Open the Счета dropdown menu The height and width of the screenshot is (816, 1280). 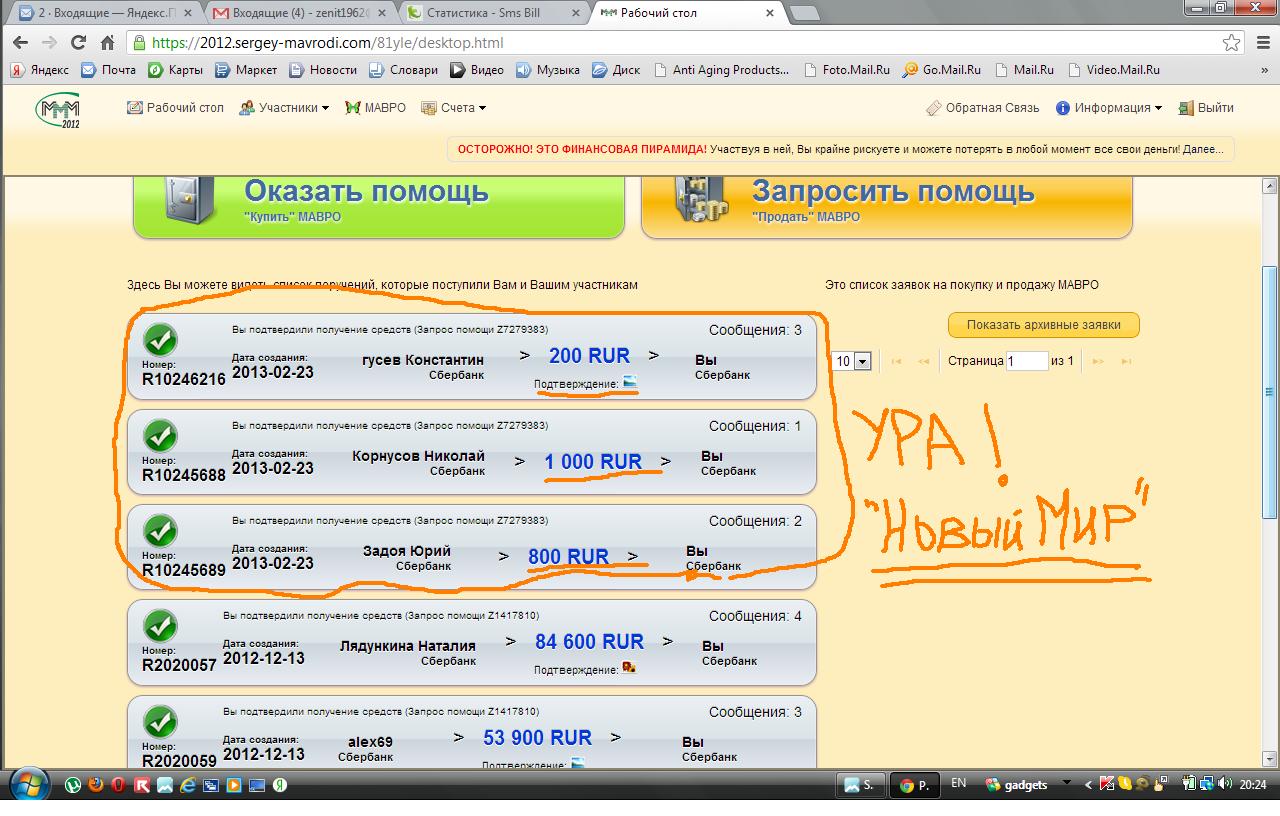(x=454, y=108)
